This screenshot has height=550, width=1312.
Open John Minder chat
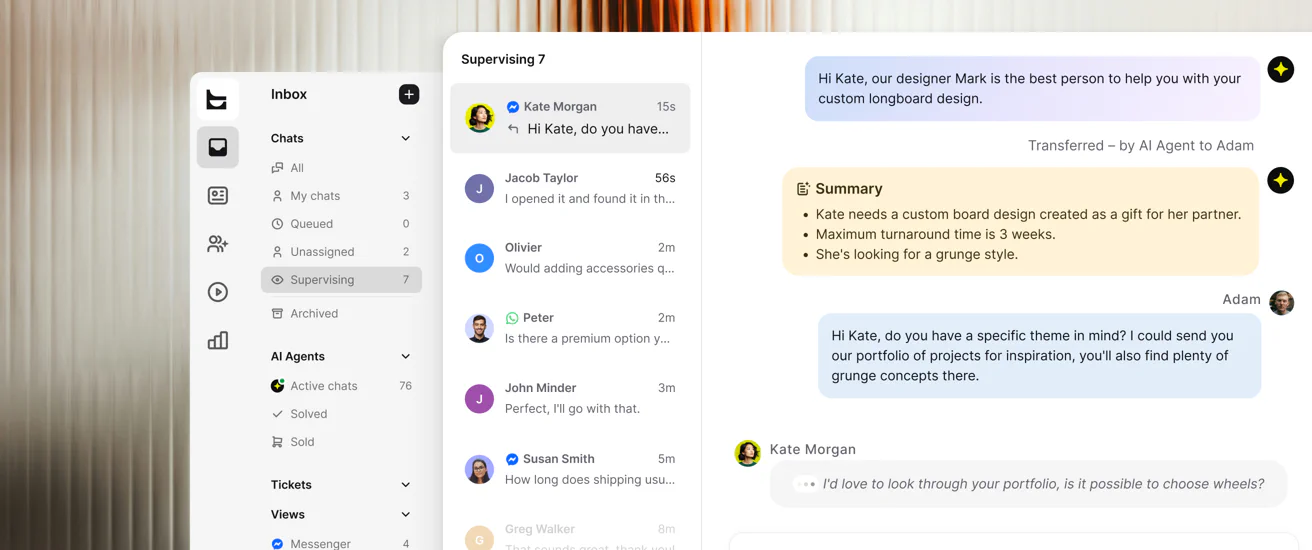tap(570, 398)
